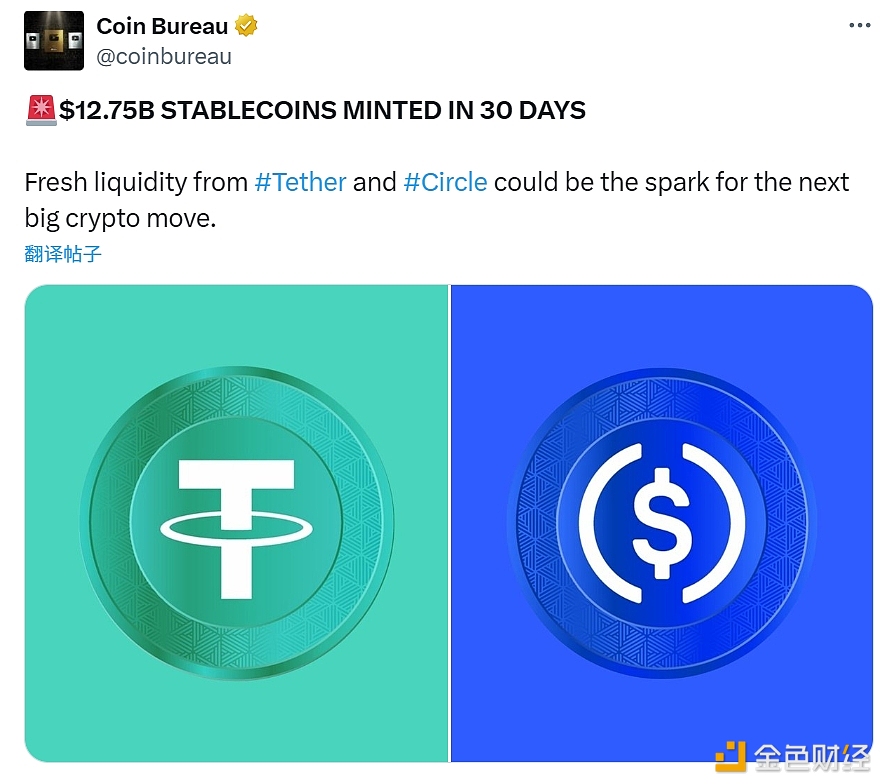The image size is (882, 784).
Task: Open the #Circle hashtag
Action: point(445,182)
